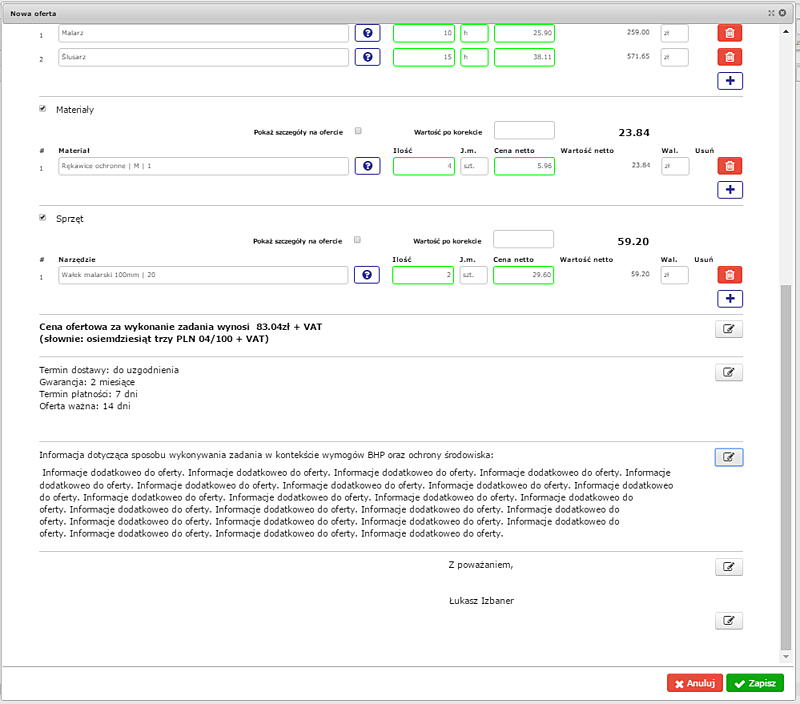Add a new equipment row with plus
This screenshot has width=800, height=704.
click(730, 298)
